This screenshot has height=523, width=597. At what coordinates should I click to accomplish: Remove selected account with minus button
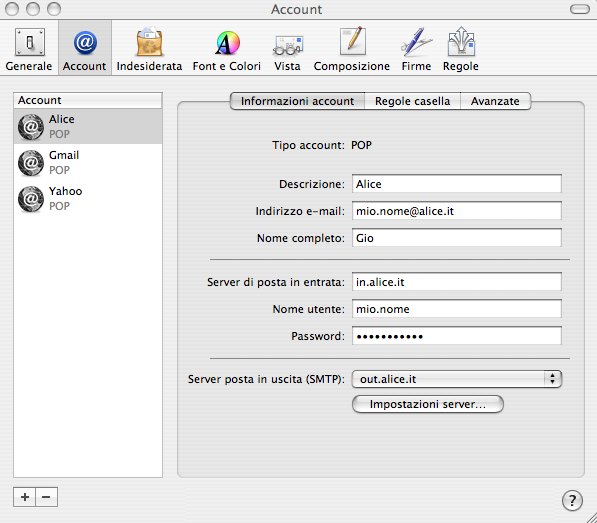(x=46, y=497)
